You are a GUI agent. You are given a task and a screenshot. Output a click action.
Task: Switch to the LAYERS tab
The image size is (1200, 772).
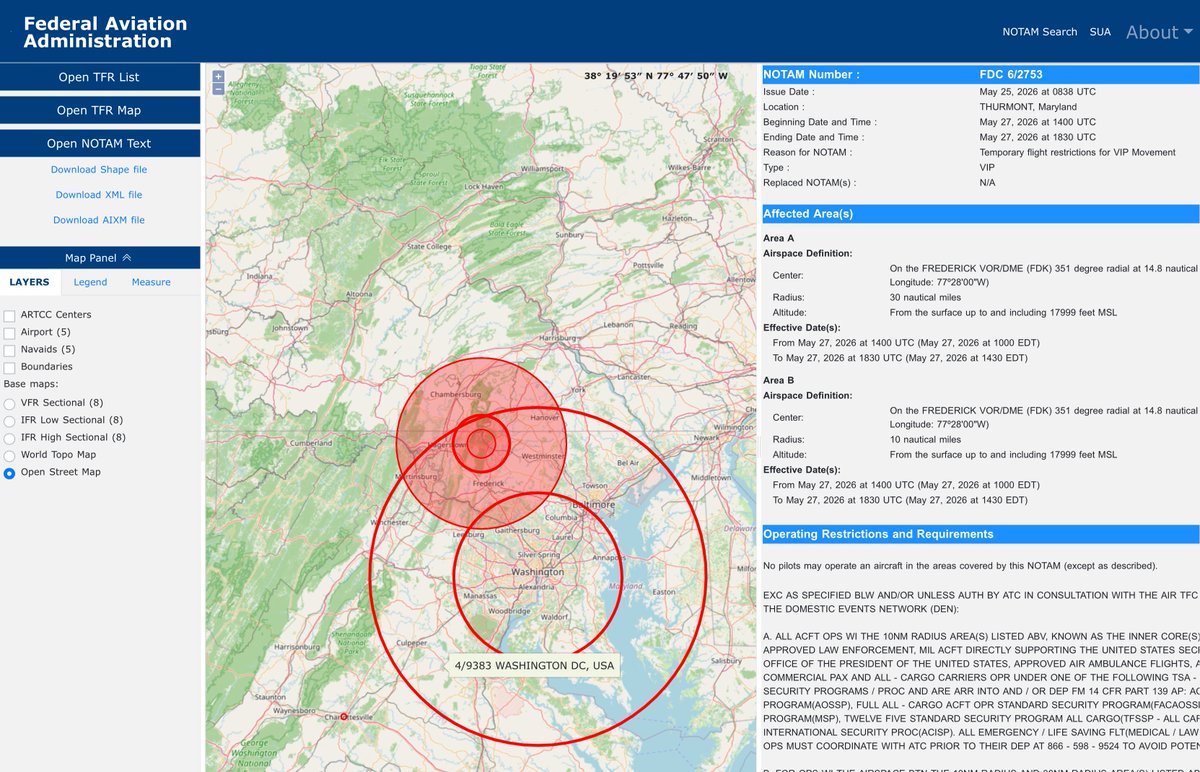(29, 282)
